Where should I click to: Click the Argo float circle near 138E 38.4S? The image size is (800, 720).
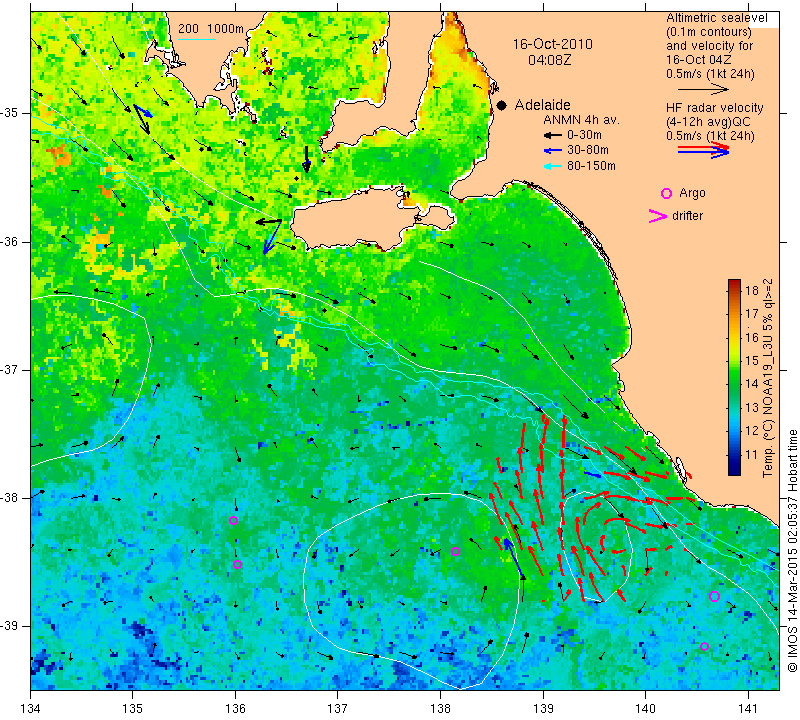pos(456,551)
